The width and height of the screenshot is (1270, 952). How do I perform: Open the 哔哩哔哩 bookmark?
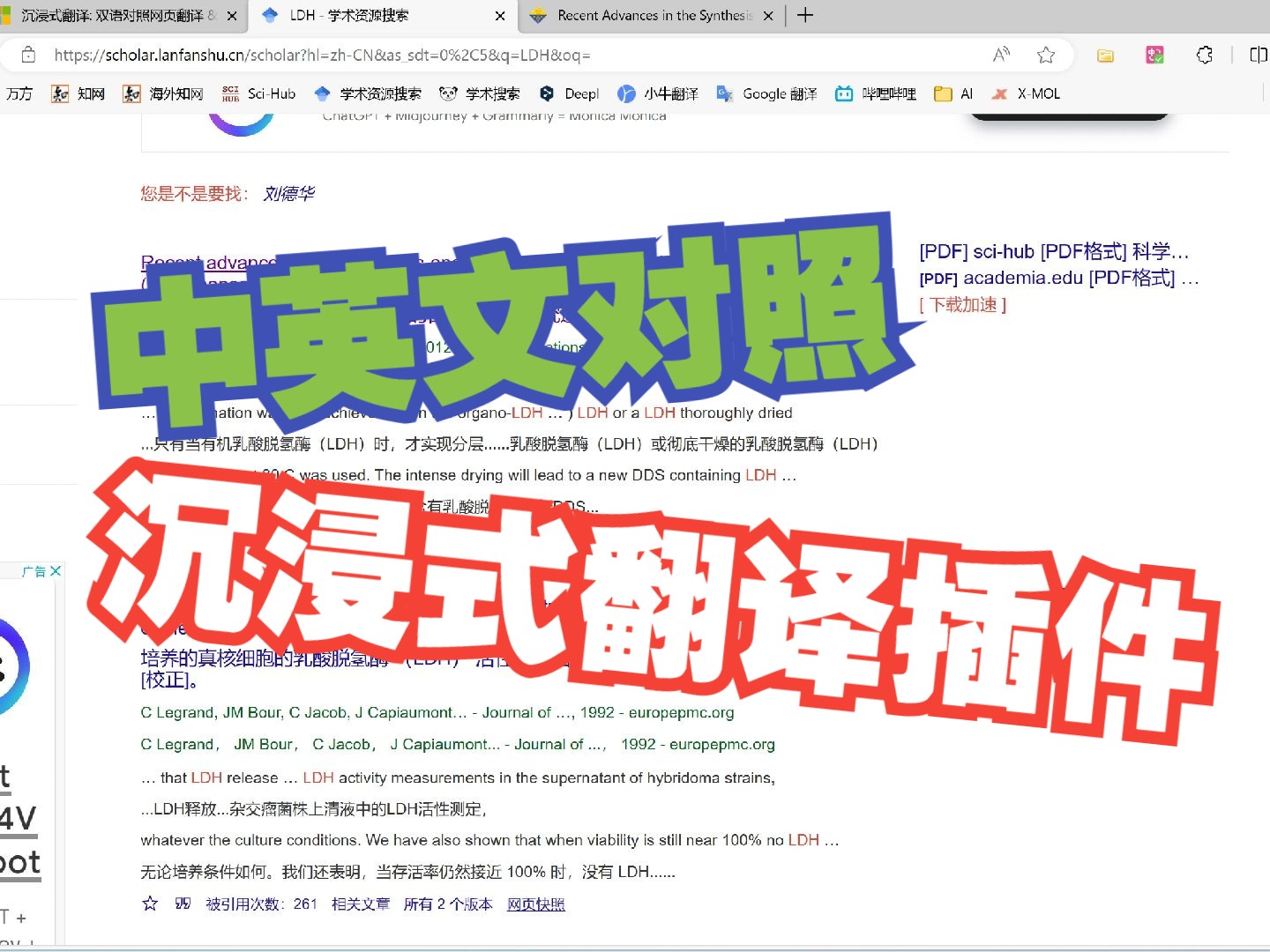[x=876, y=93]
